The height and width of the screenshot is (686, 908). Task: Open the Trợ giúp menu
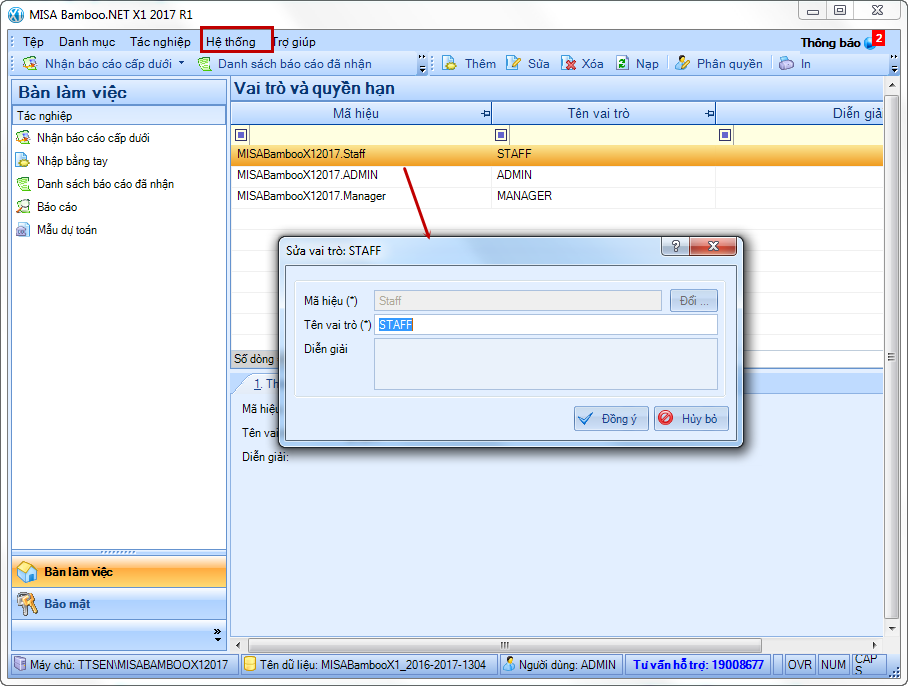[294, 42]
